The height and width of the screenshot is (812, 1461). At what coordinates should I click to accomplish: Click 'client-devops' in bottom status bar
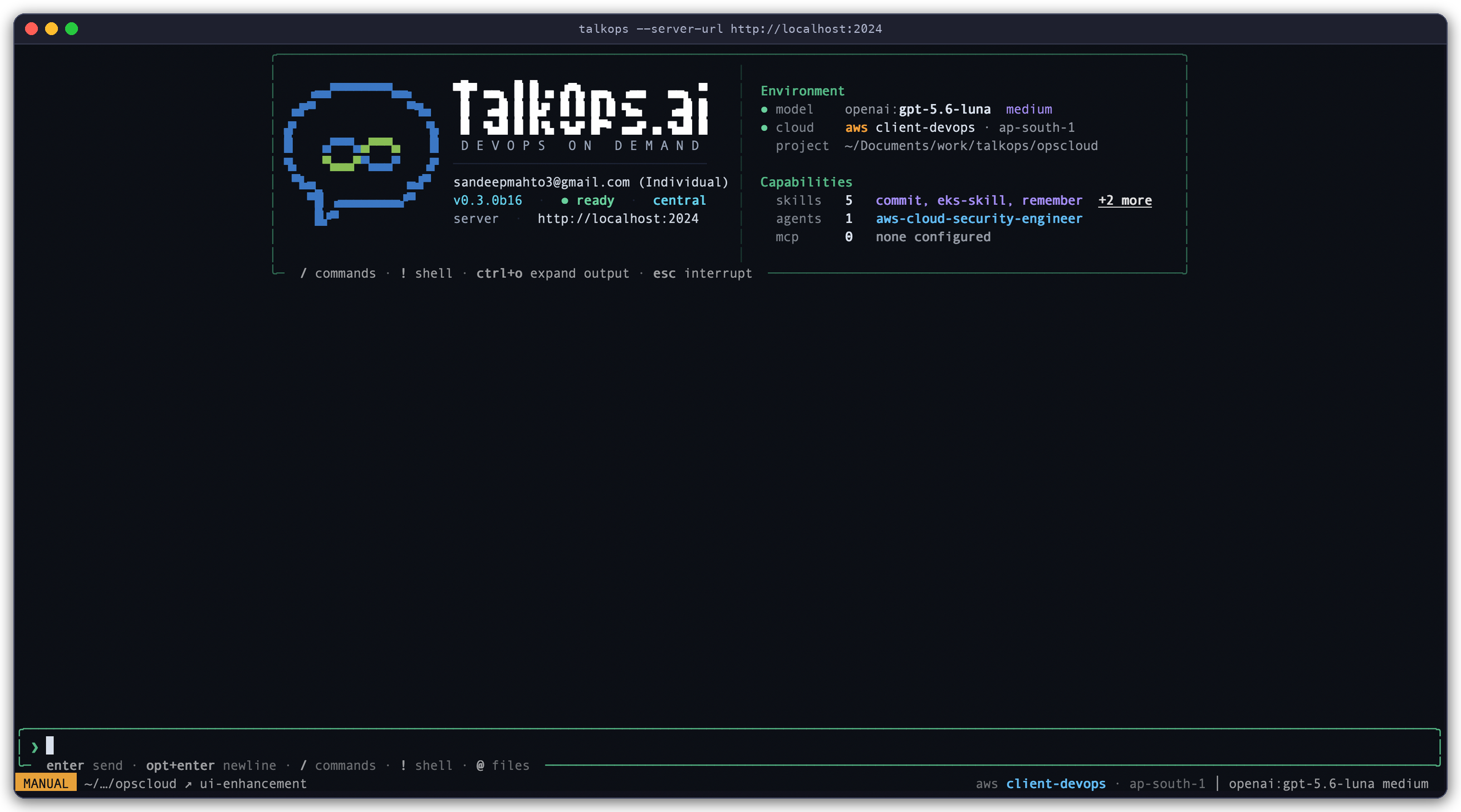point(1056,784)
